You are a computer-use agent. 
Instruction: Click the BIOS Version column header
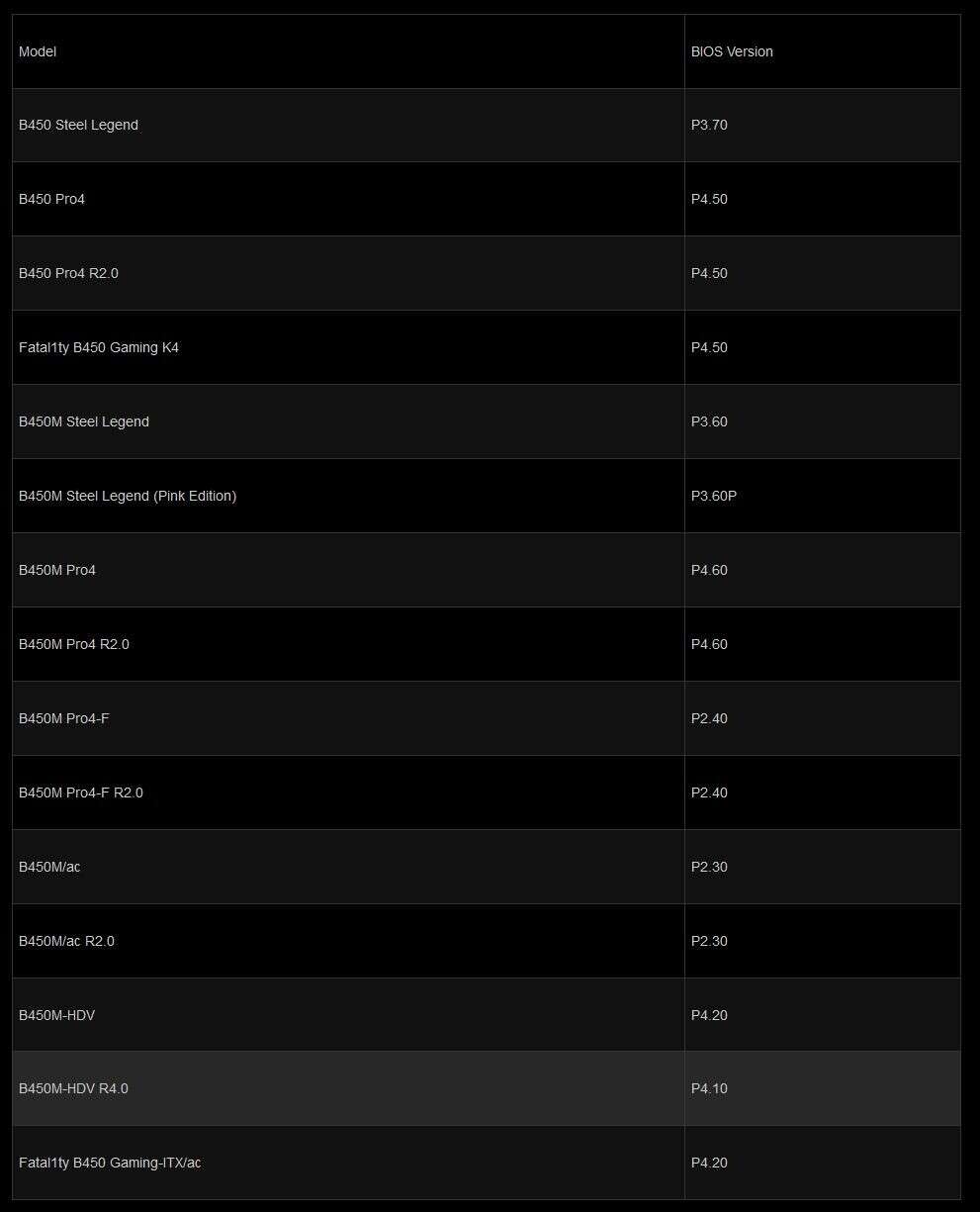732,51
